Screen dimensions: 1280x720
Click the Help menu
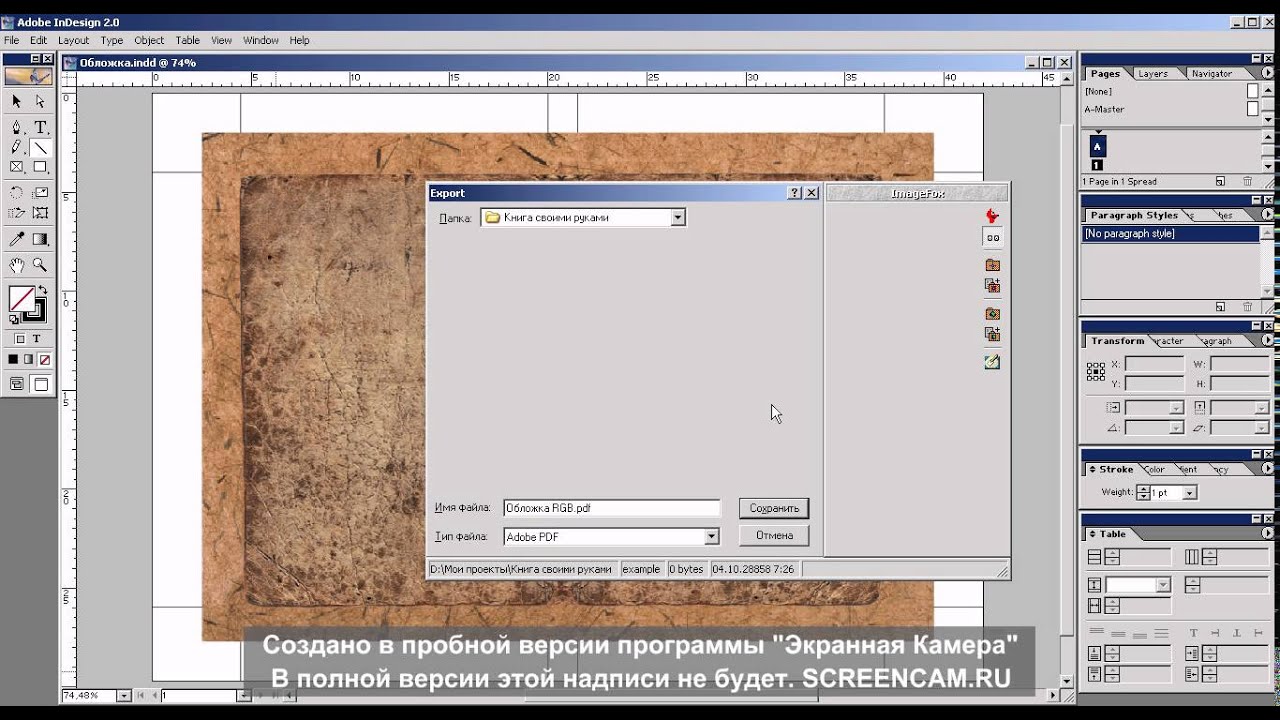click(x=299, y=40)
